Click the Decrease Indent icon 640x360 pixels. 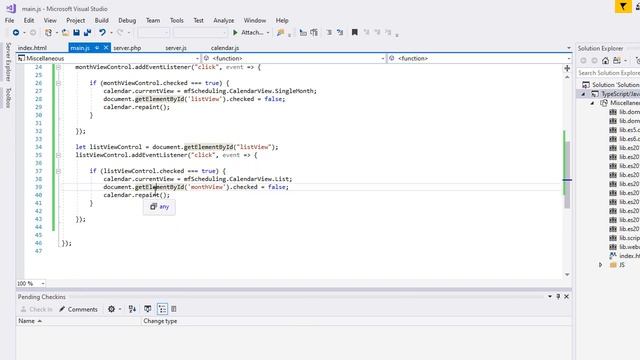click(329, 32)
